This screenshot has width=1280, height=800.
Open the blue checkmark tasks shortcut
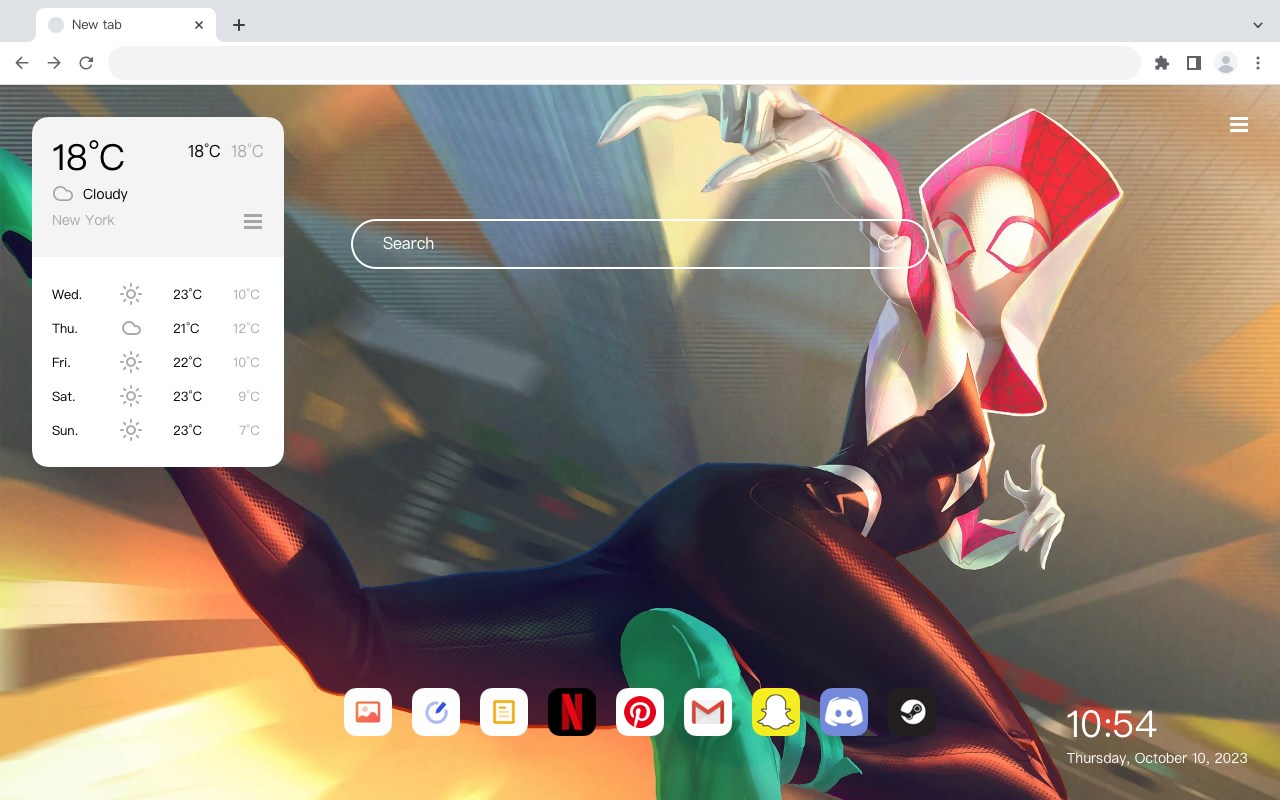coord(436,712)
